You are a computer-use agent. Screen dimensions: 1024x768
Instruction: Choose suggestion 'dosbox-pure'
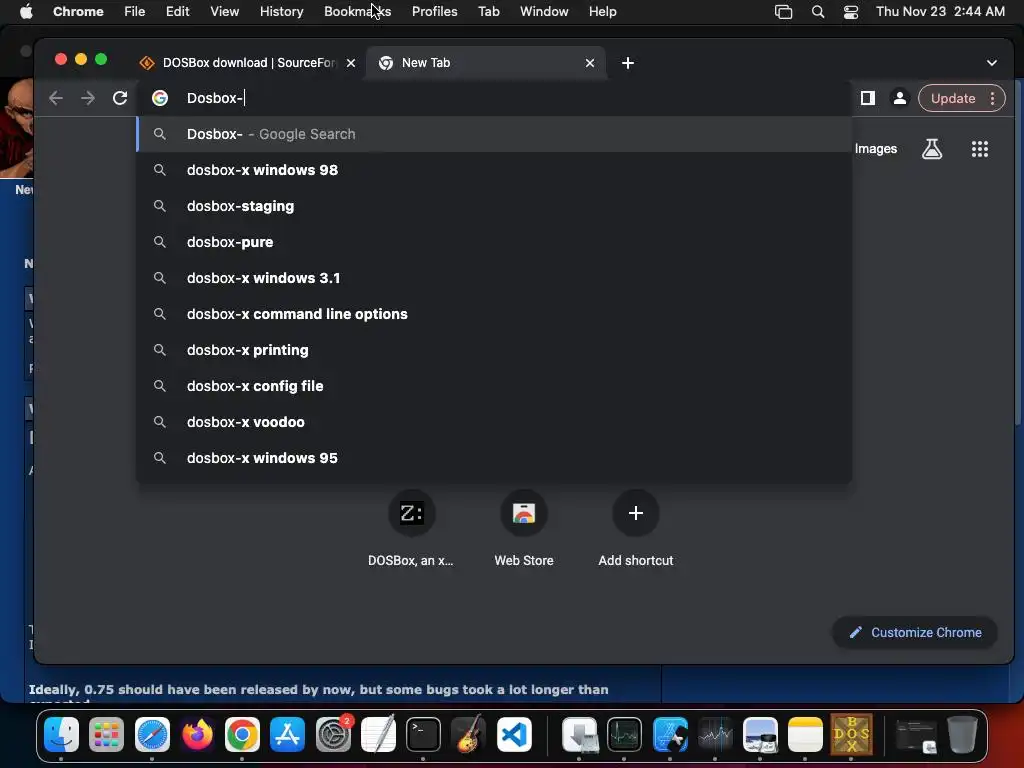tap(494, 242)
